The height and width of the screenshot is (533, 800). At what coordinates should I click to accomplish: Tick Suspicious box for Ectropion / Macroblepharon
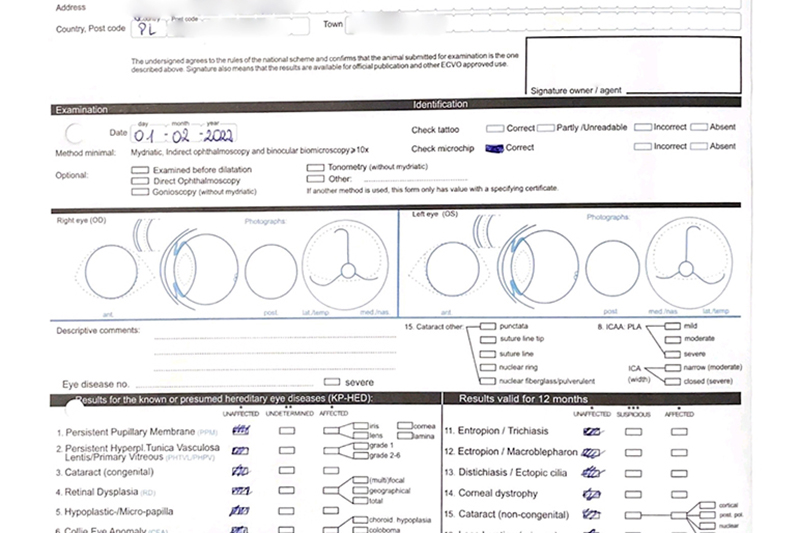pos(634,453)
